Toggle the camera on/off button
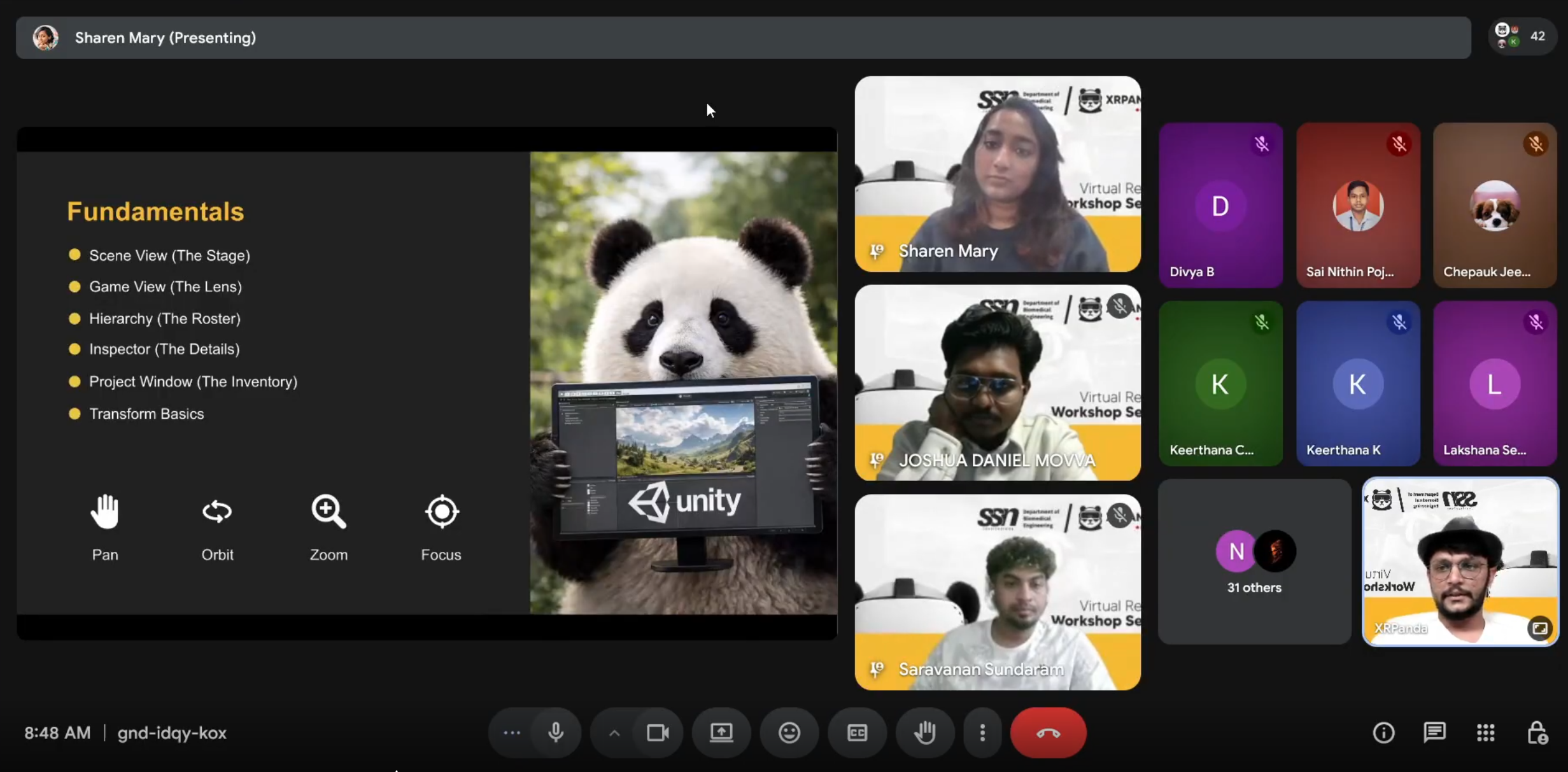This screenshot has height=772, width=1568. (x=658, y=733)
